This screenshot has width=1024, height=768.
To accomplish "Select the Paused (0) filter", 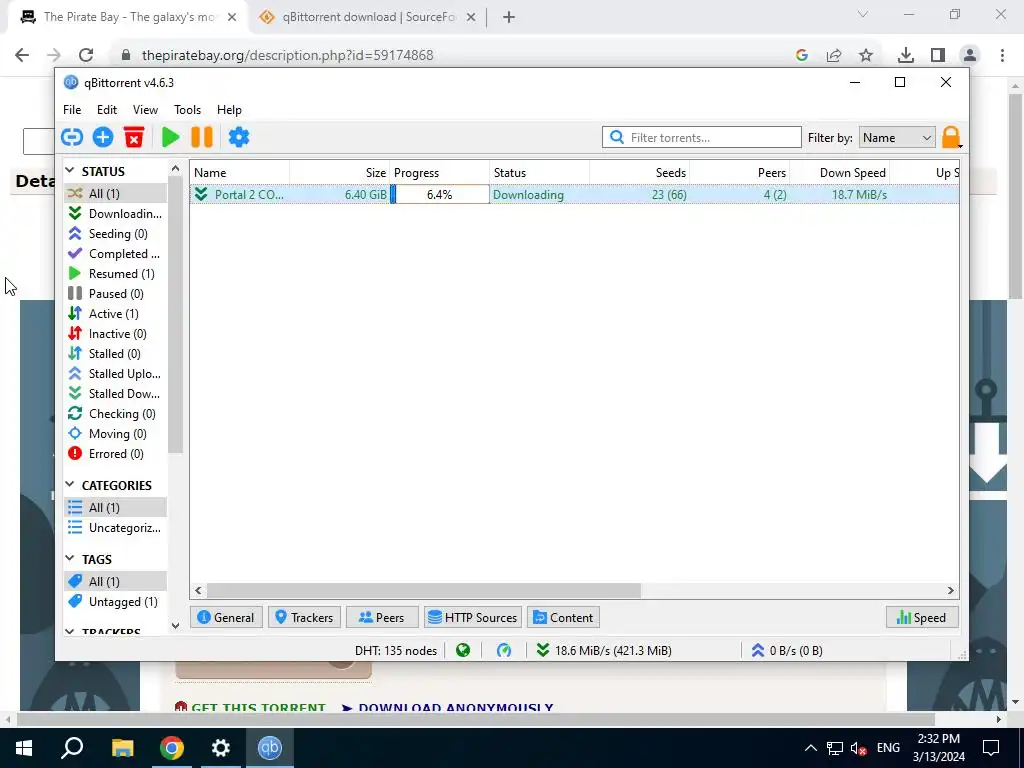I will 115,294.
